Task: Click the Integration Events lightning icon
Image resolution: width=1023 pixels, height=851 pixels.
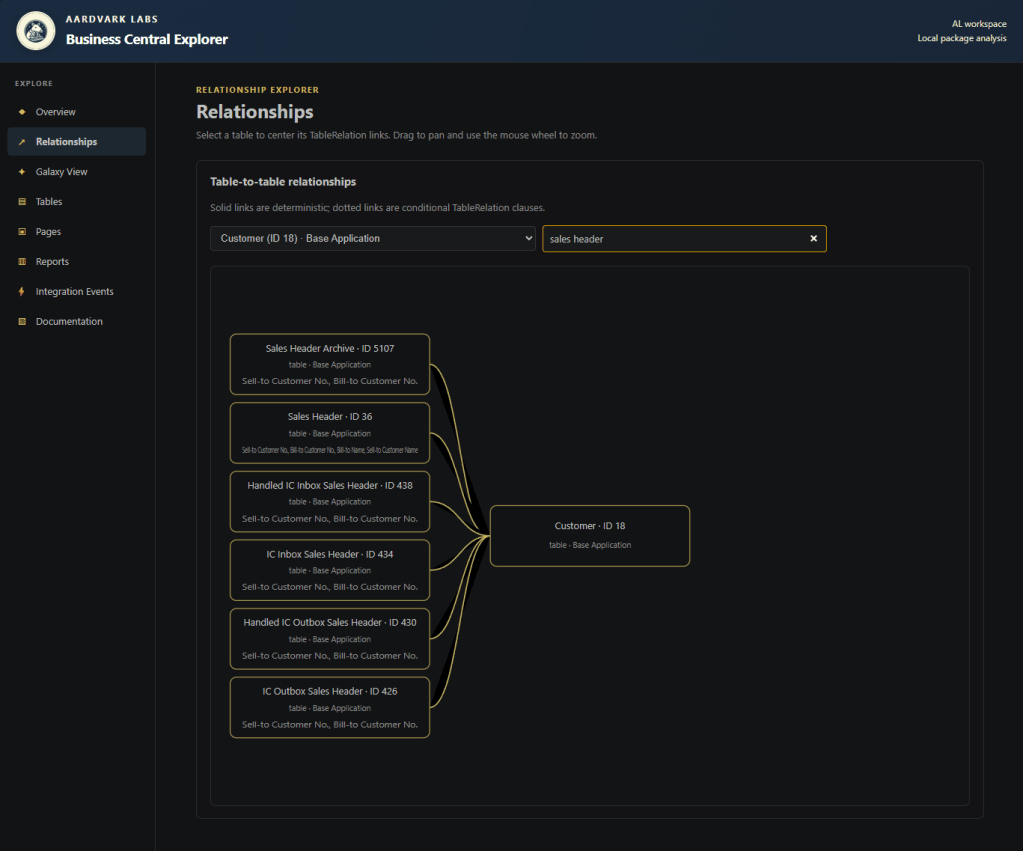Action: tap(22, 292)
